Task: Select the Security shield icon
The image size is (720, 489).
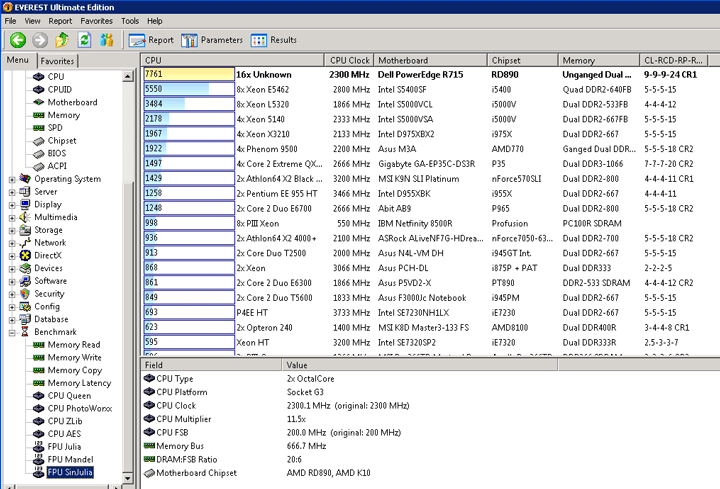Action: (x=25, y=294)
